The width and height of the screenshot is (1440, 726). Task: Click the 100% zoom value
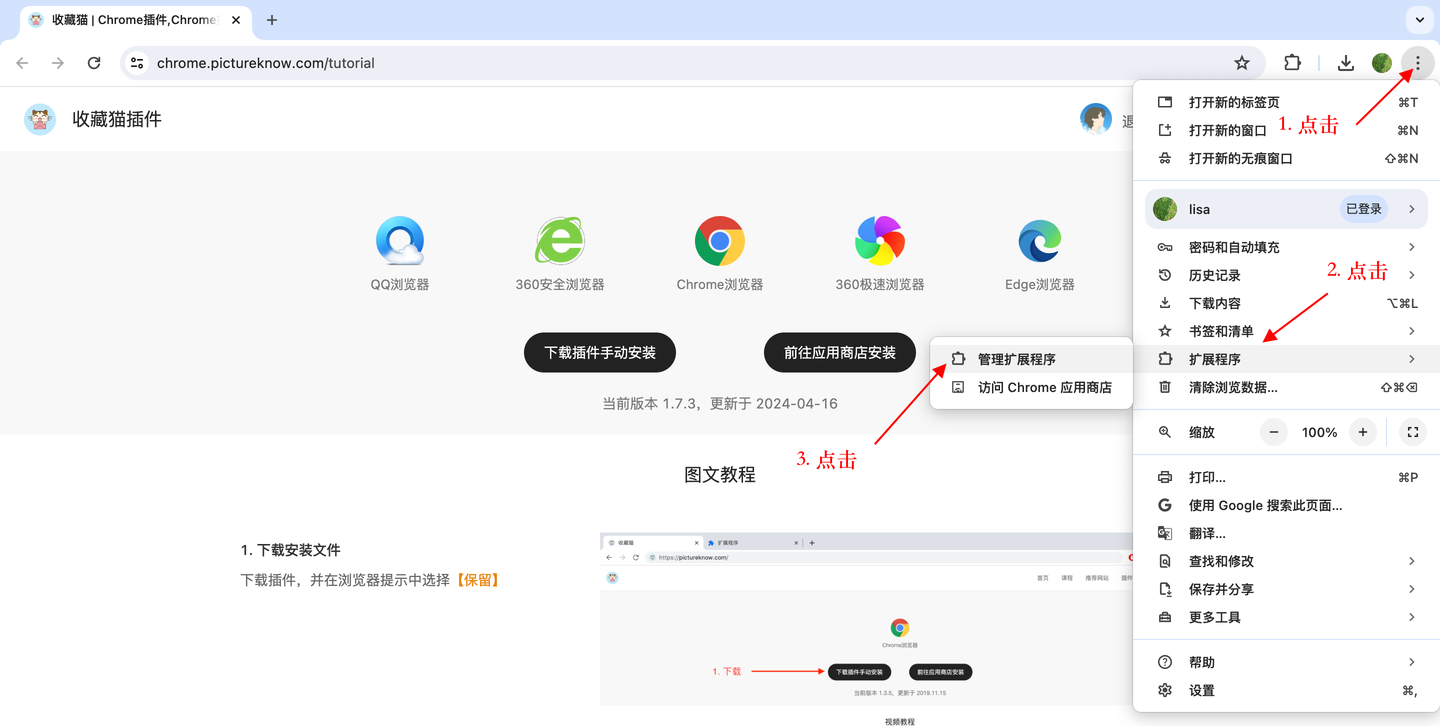click(1319, 432)
